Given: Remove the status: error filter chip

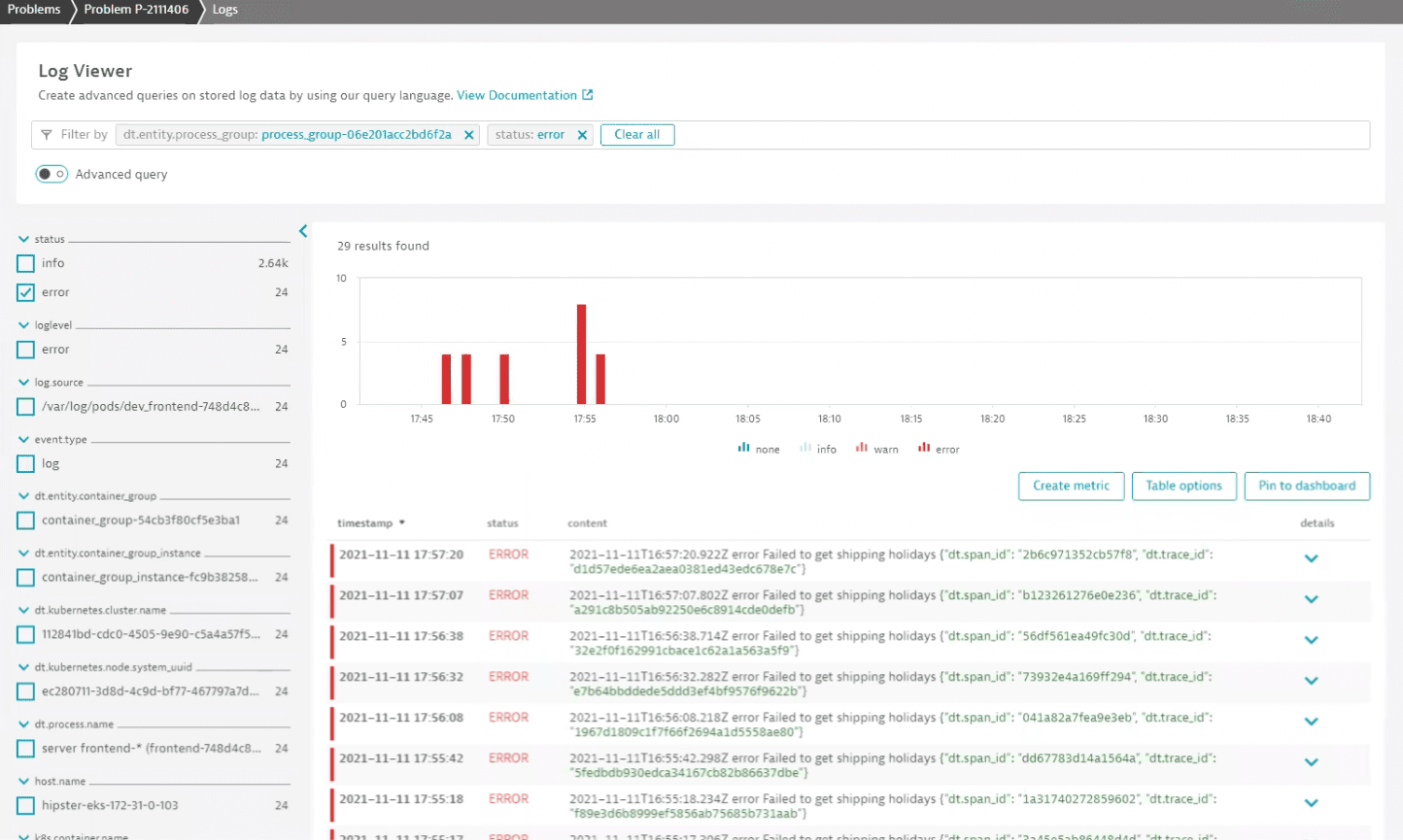Looking at the screenshot, I should click(x=582, y=135).
